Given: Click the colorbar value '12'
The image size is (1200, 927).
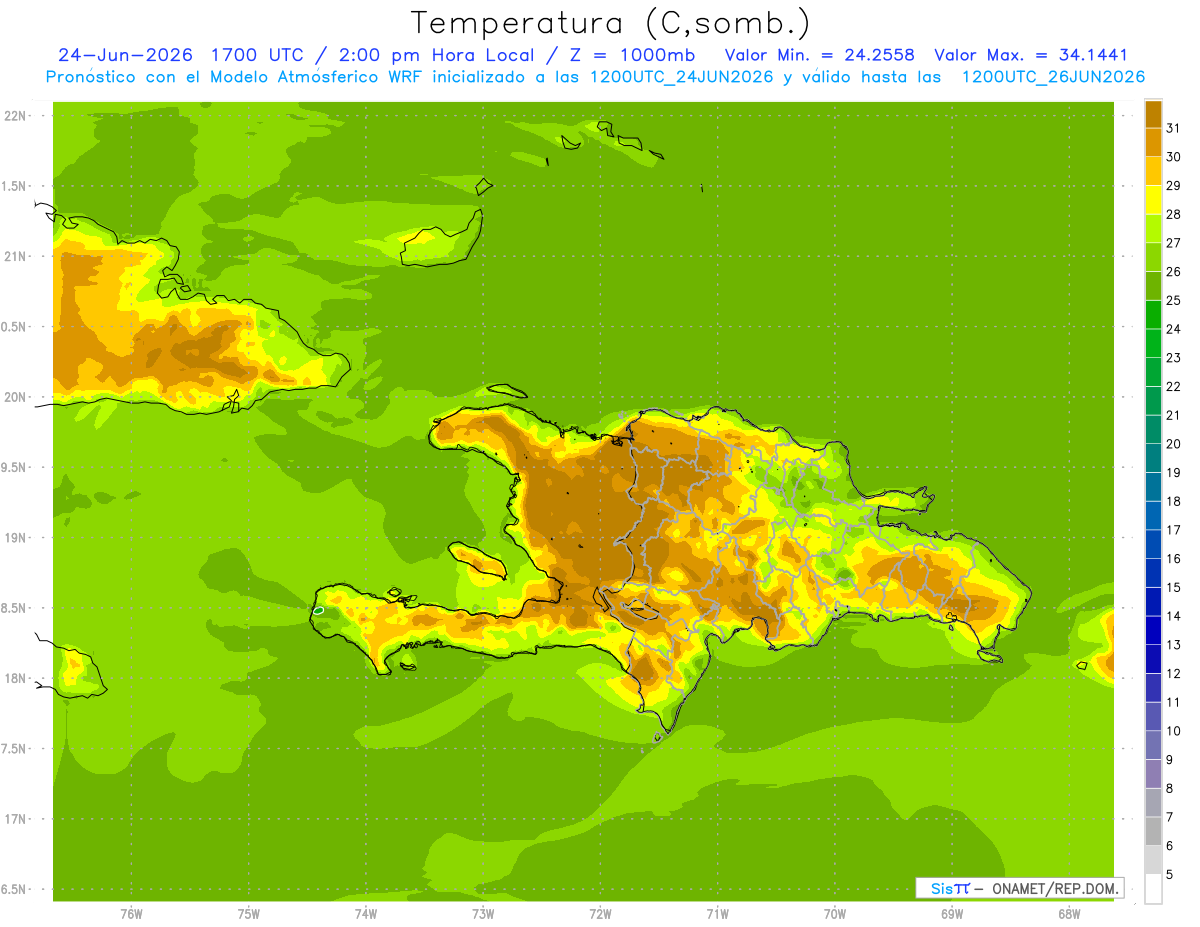Looking at the screenshot, I should click(x=1174, y=674).
